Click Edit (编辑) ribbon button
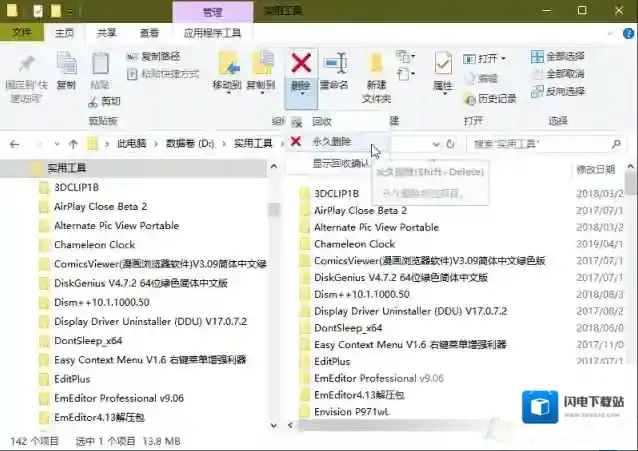This screenshot has height=451, width=638. 481,79
